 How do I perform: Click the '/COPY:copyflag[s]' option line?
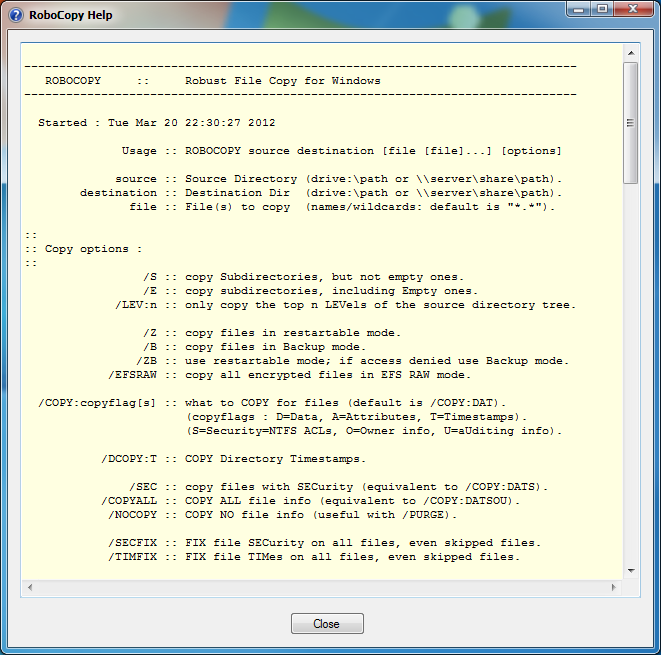pos(272,403)
